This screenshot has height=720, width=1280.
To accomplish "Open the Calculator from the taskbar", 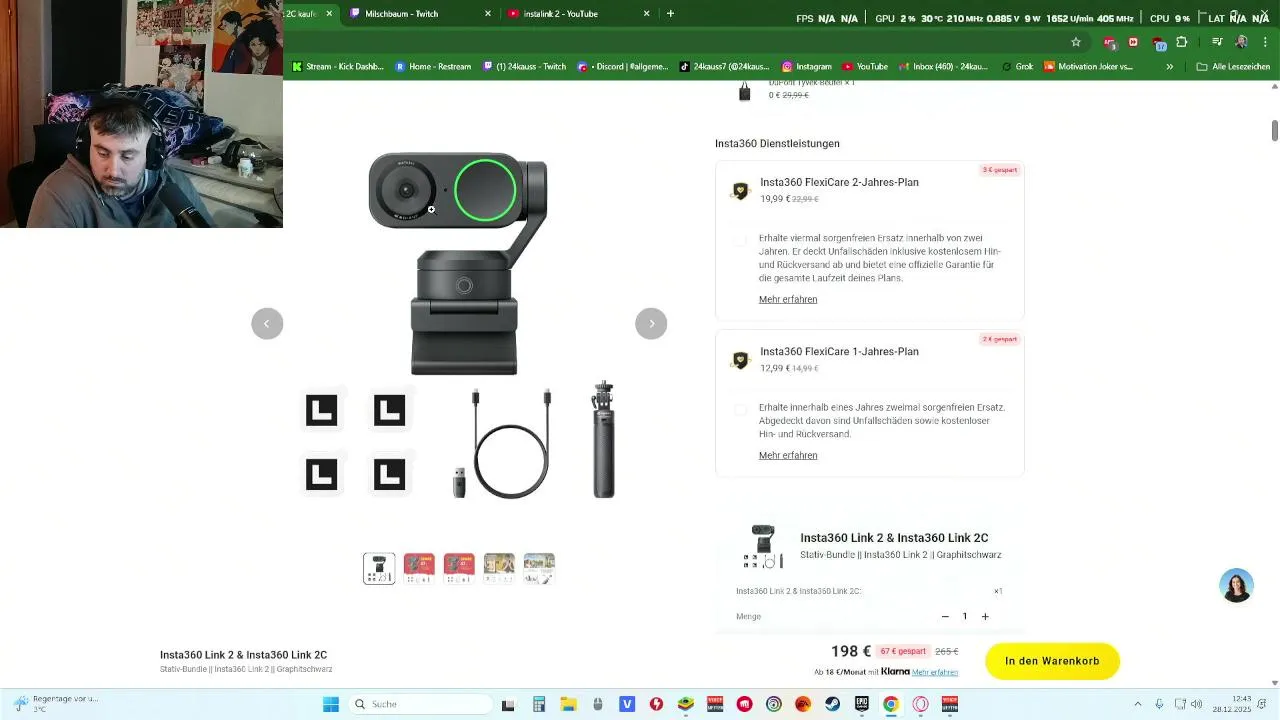I will (538, 704).
